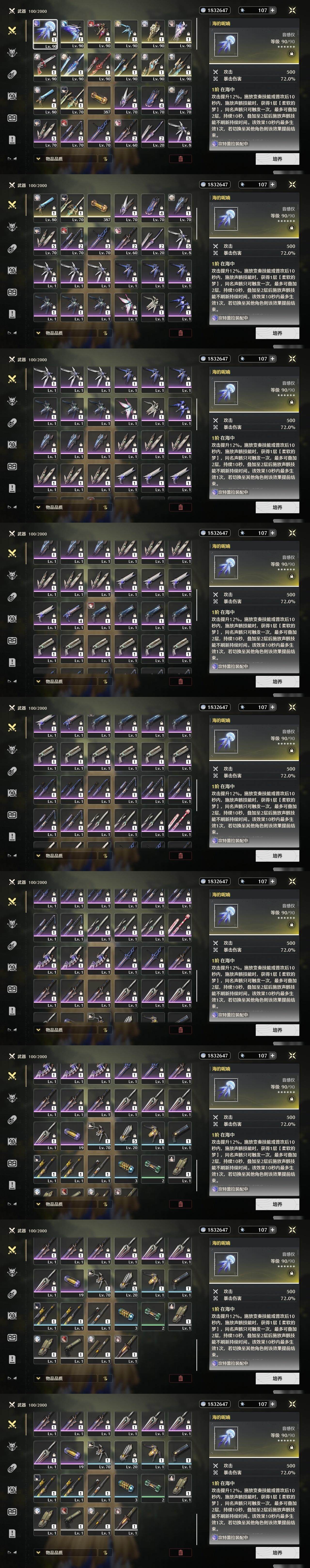310x1568 pixels.
Task: Open the paperclip-like category icon in topmost sidebar
Action: coord(12,74)
